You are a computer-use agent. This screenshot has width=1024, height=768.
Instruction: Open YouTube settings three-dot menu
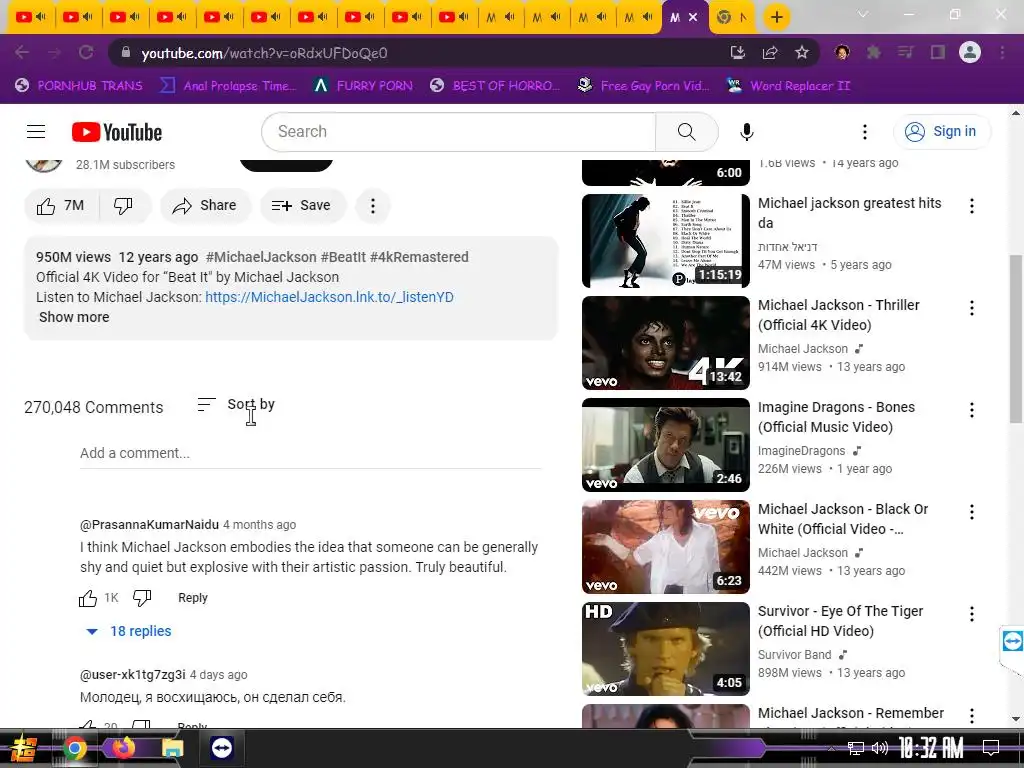click(x=865, y=132)
